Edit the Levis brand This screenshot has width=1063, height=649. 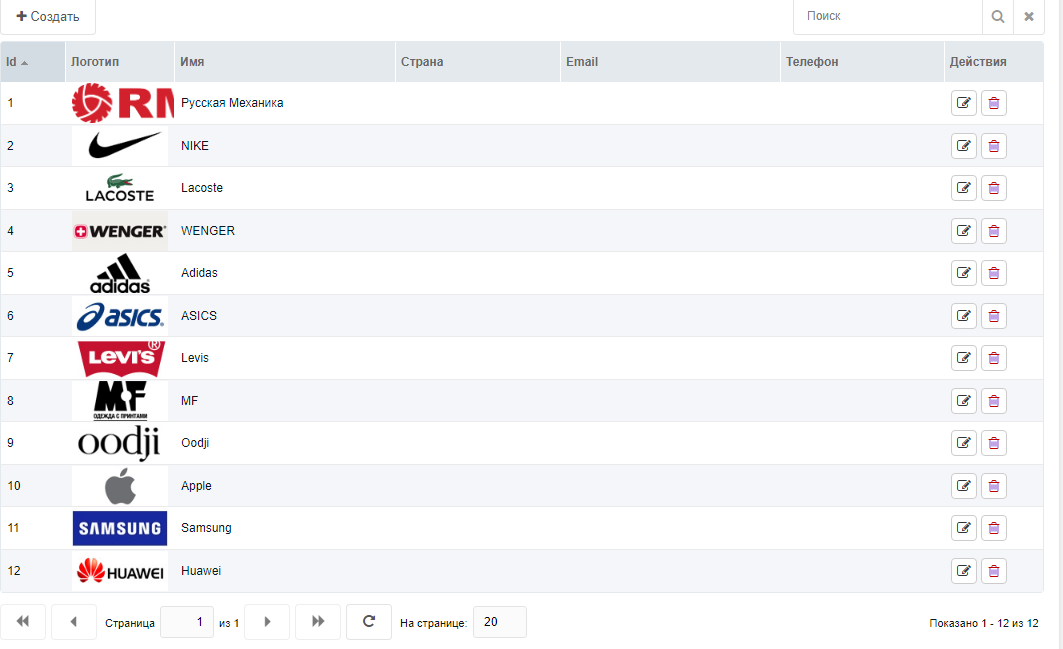pos(963,358)
